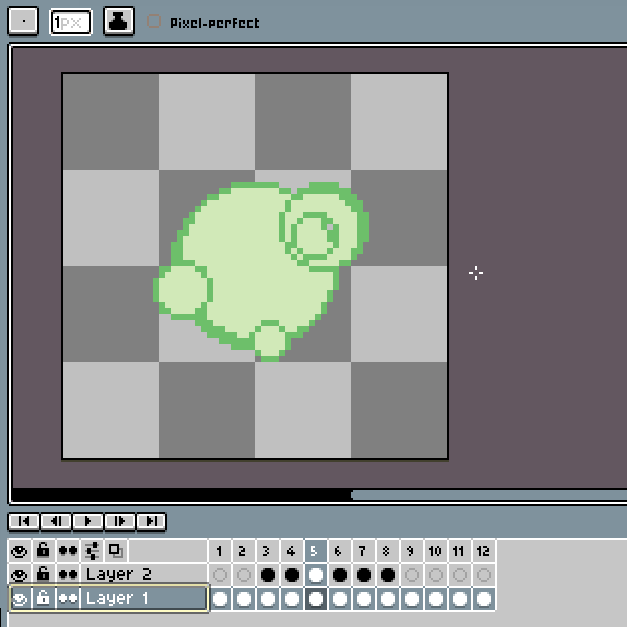The height and width of the screenshot is (627, 627).
Task: Select frame 11 header
Action: 459,551
